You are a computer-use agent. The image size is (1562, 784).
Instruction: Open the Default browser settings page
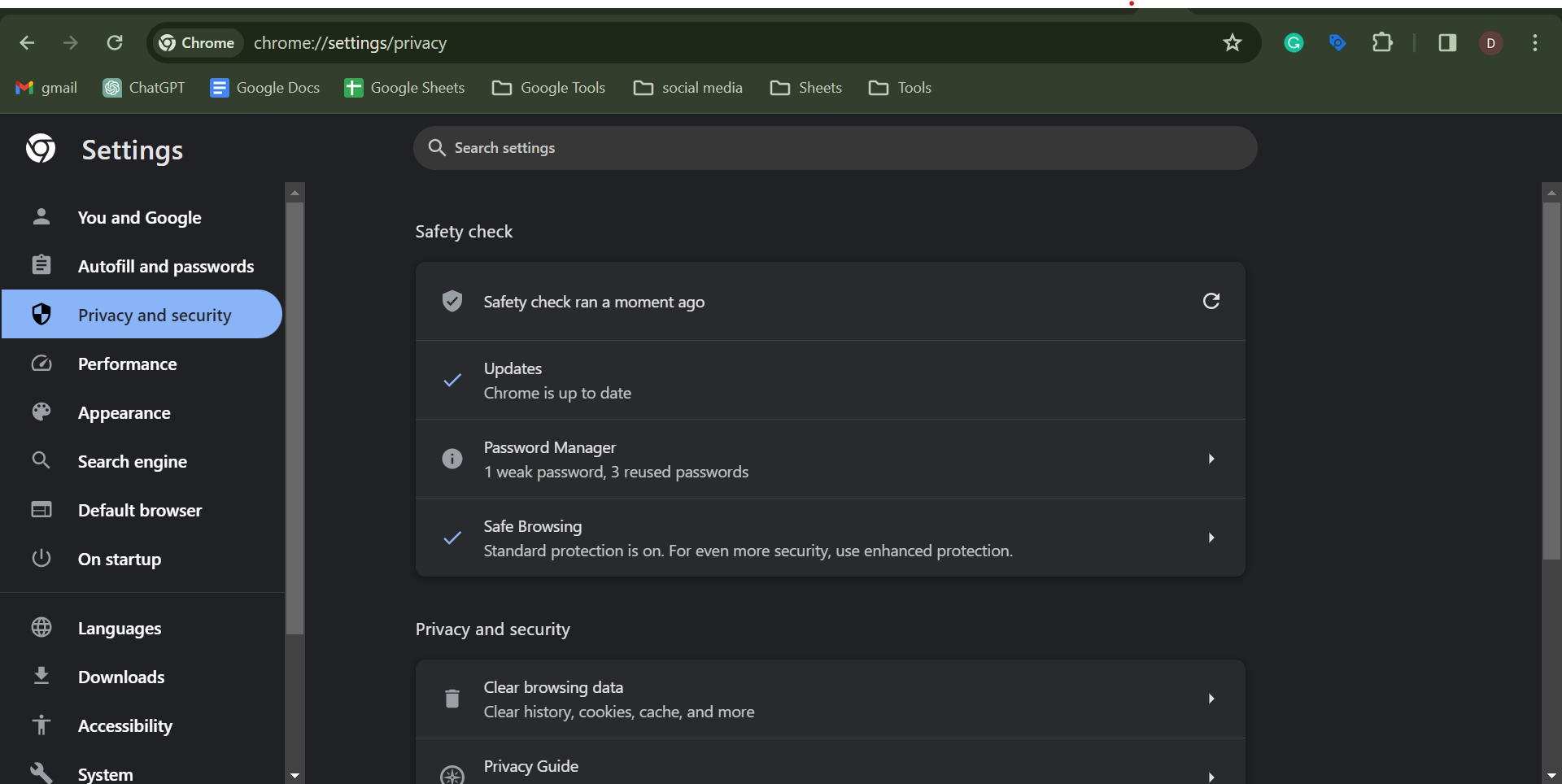[x=142, y=510]
